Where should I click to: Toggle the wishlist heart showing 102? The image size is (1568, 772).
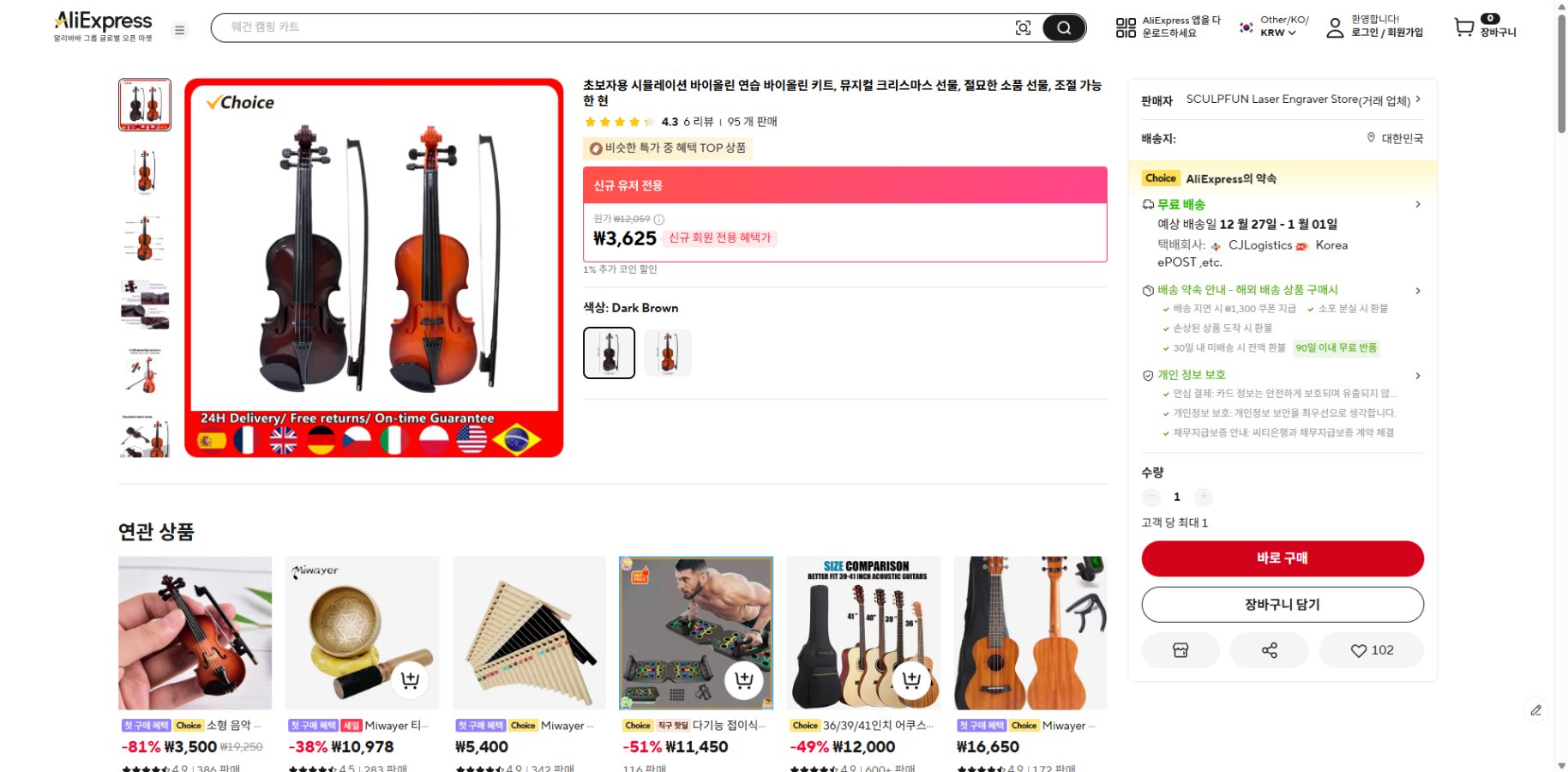coord(1371,650)
